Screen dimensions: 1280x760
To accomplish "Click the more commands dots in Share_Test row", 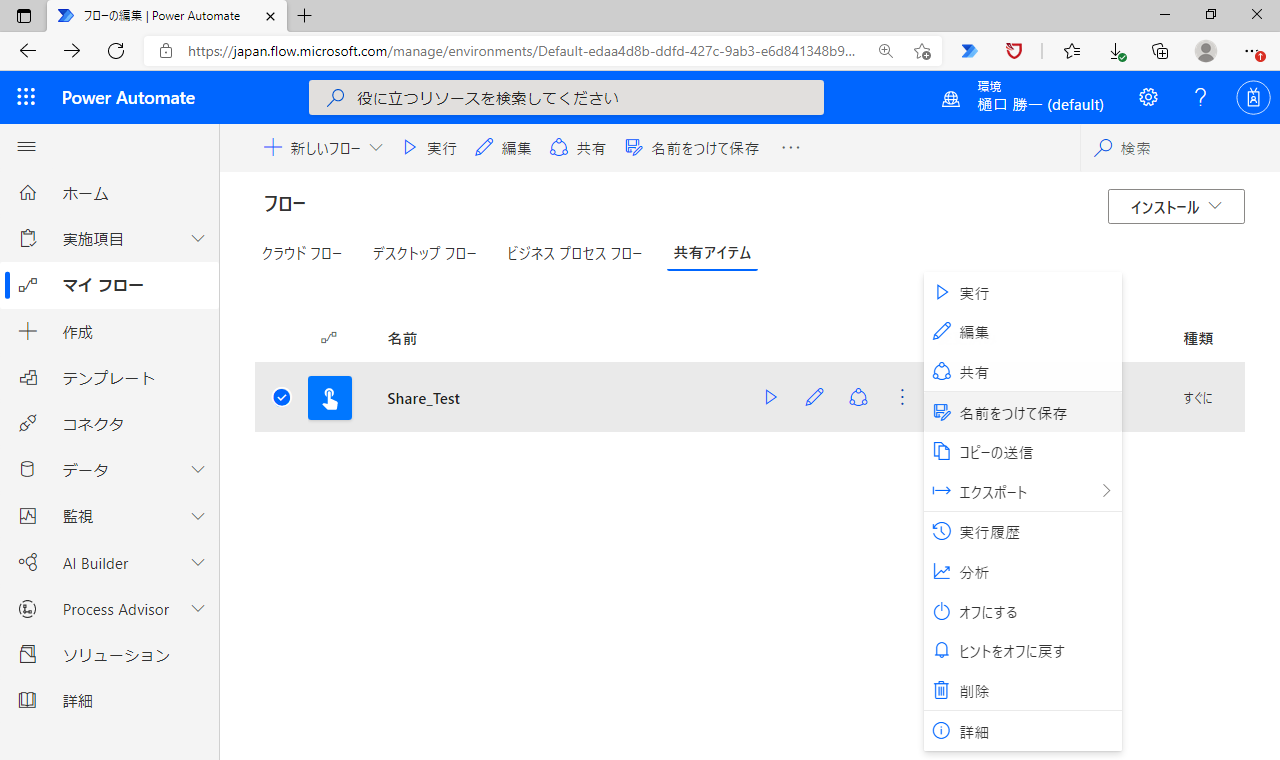I will (x=902, y=398).
